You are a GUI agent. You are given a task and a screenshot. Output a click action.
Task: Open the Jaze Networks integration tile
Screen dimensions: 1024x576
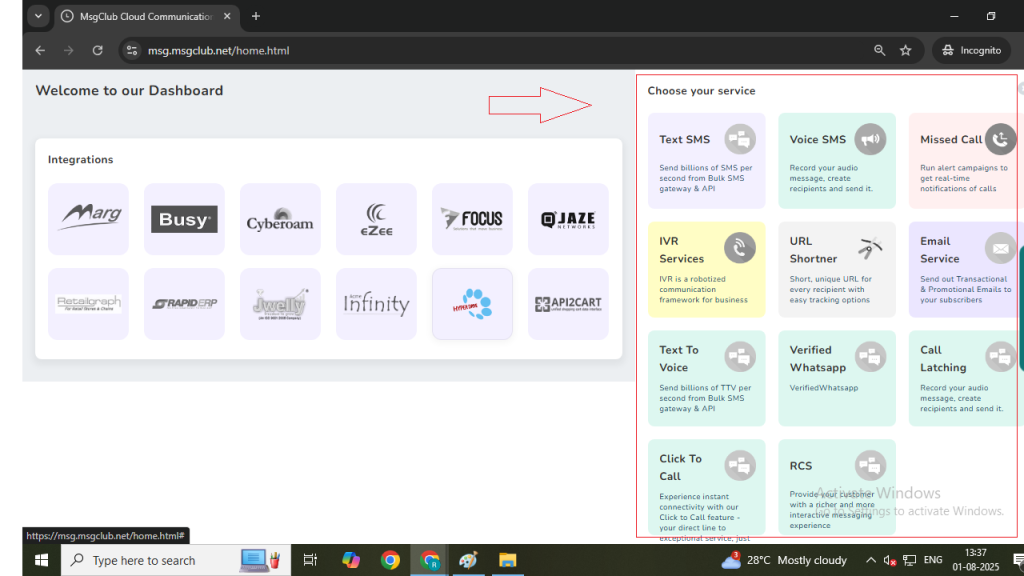pos(568,219)
